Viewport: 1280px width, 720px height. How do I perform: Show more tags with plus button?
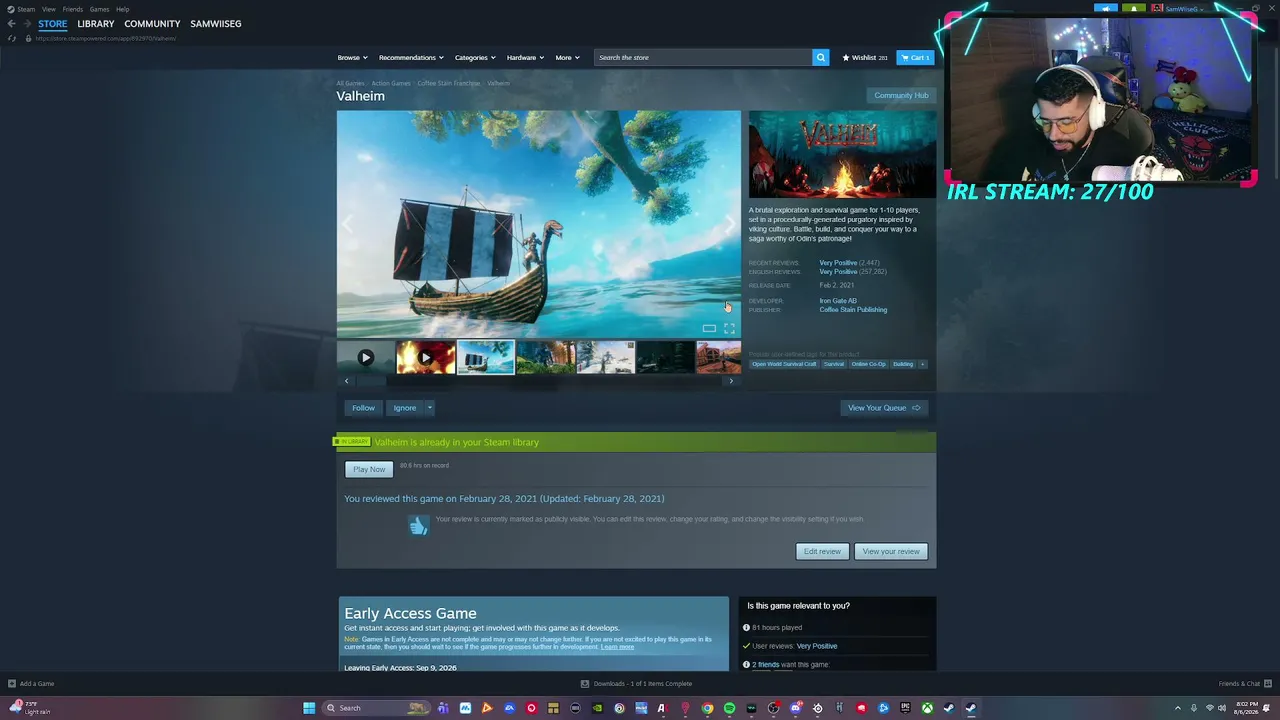pyautogui.click(x=923, y=364)
